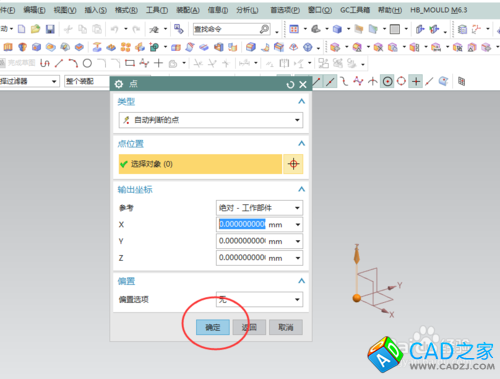Open the GC工具箱 menu
Viewport: 500px width, 379px height.
point(355,10)
